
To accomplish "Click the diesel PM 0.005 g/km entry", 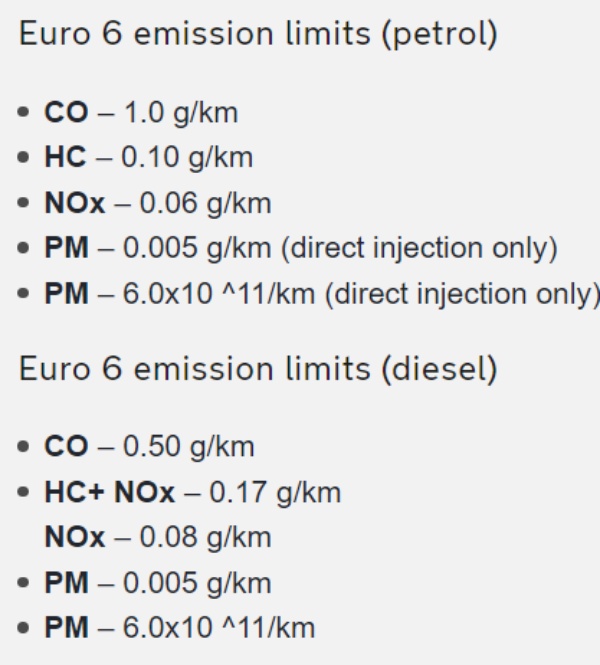I will coord(158,583).
